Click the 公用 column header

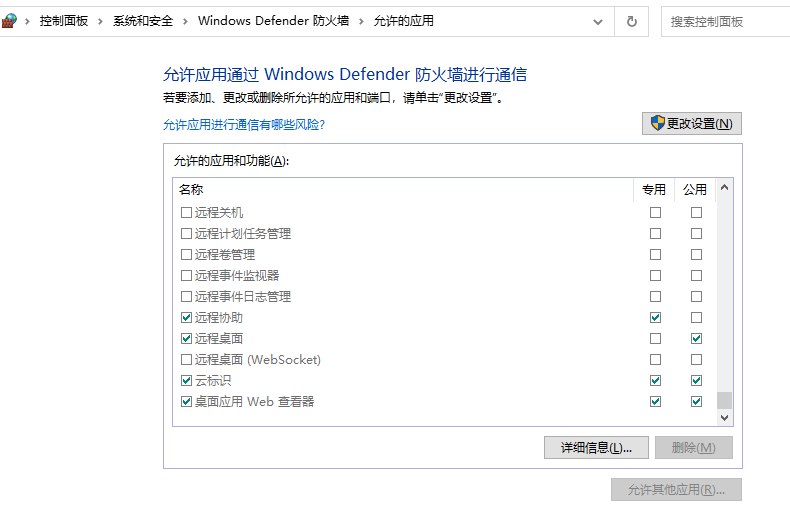(x=695, y=189)
